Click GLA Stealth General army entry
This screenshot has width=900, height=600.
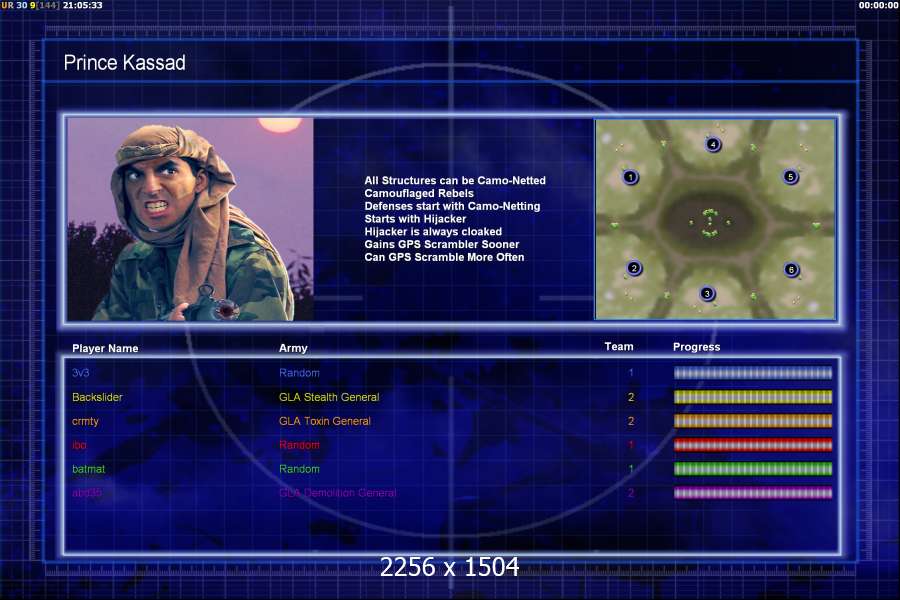[x=329, y=397]
